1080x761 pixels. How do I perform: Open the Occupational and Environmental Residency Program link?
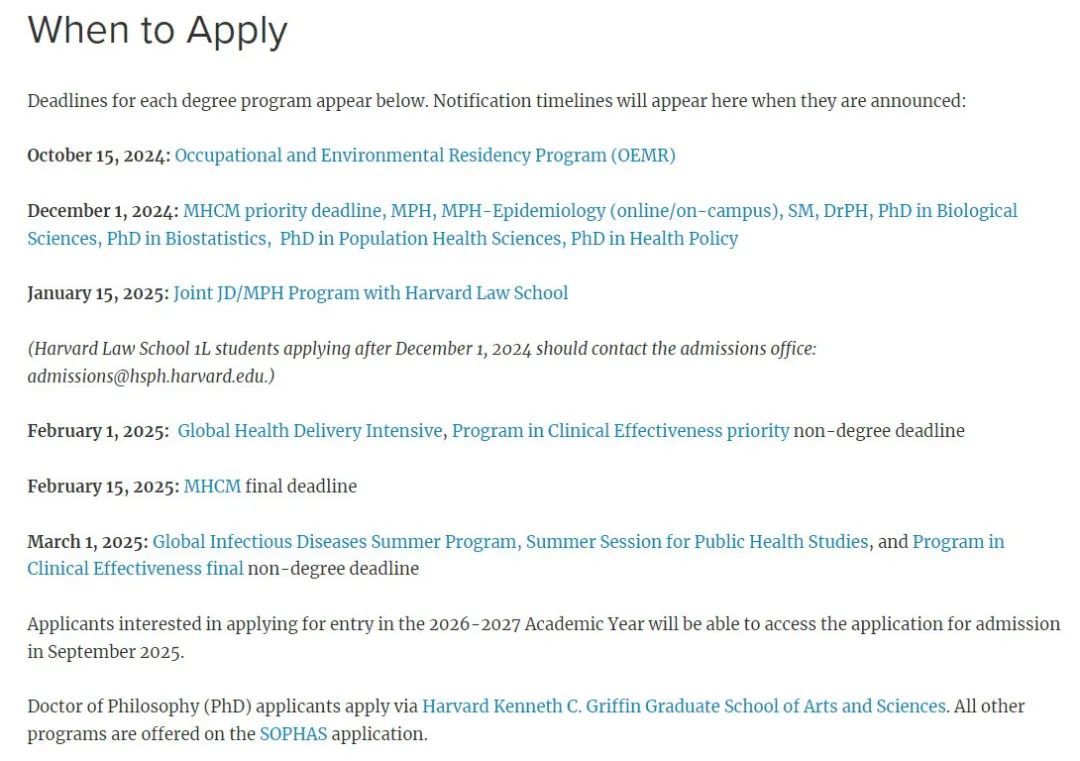click(425, 155)
